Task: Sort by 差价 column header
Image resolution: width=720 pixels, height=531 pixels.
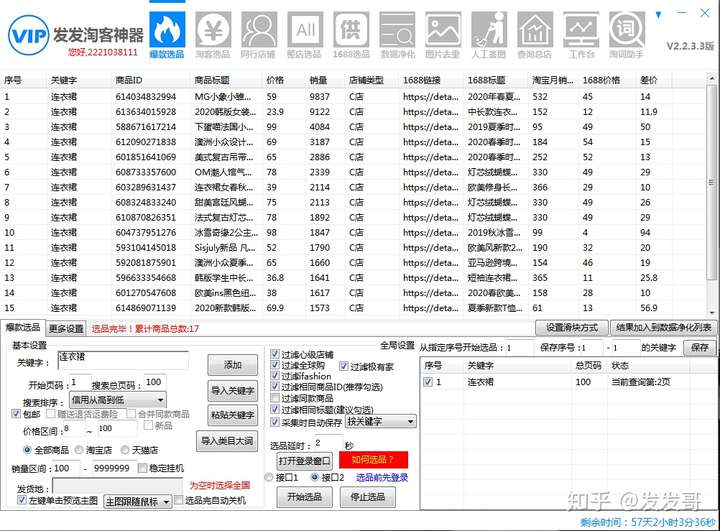Action: pos(648,80)
